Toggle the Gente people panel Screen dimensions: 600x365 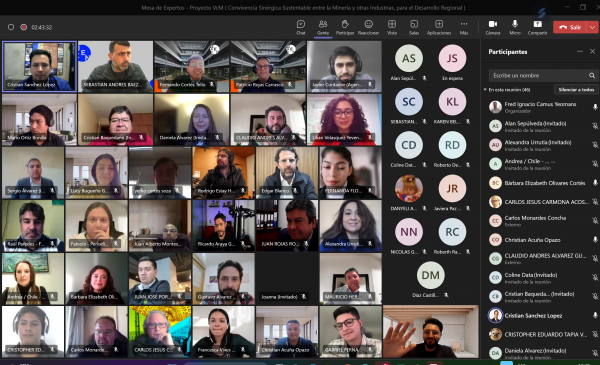click(323, 27)
